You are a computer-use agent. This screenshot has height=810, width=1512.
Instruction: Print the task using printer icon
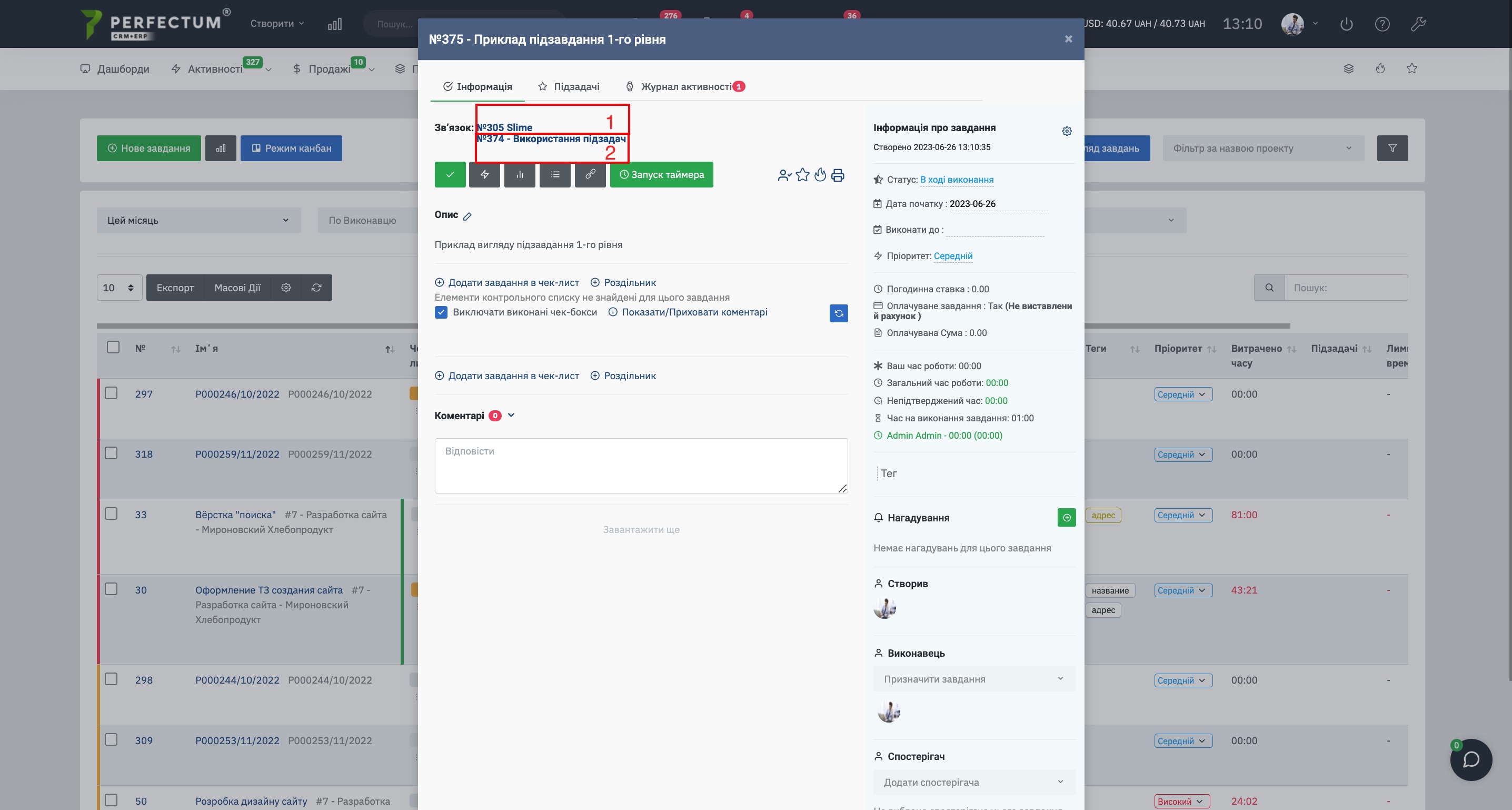[x=838, y=175]
